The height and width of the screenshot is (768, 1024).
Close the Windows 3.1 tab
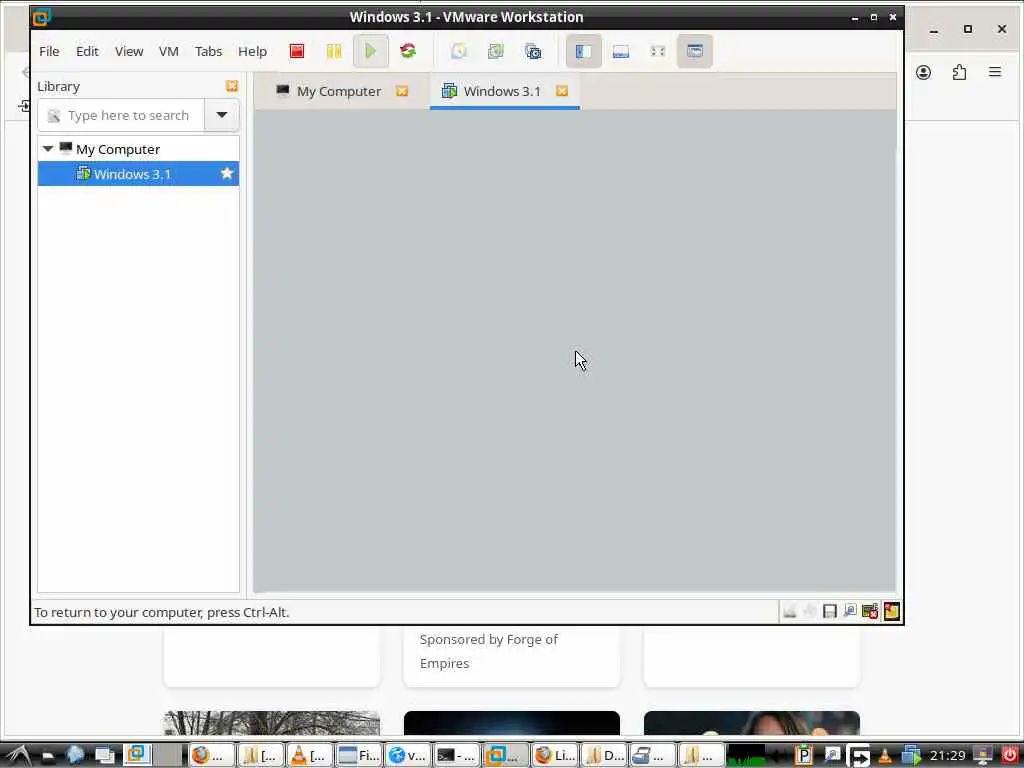click(x=562, y=91)
